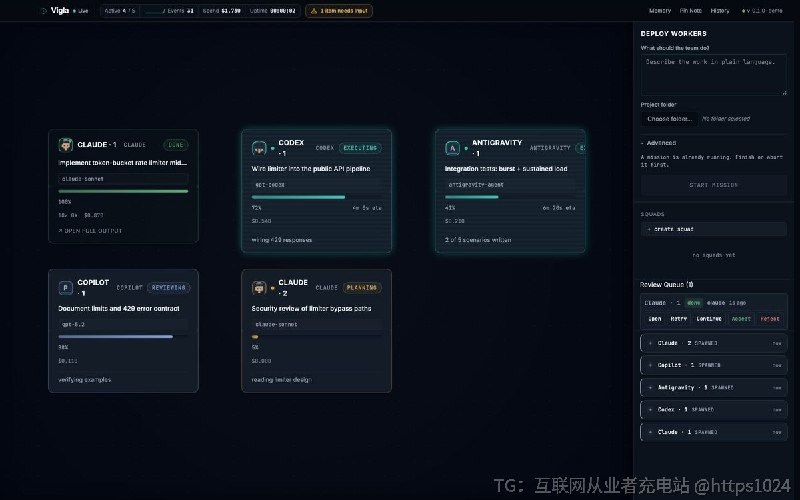Reject the Claude · 1 review item
The width and height of the screenshot is (800, 500).
(770, 319)
